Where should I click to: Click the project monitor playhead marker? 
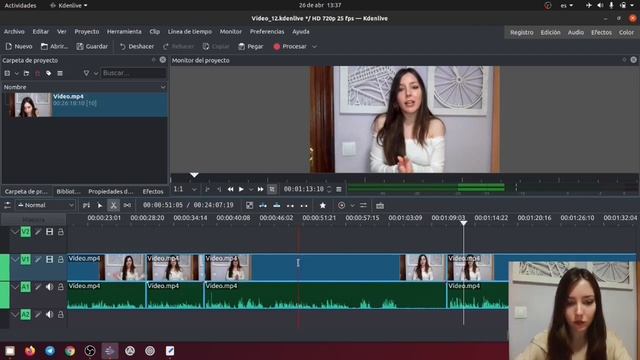coord(194,175)
